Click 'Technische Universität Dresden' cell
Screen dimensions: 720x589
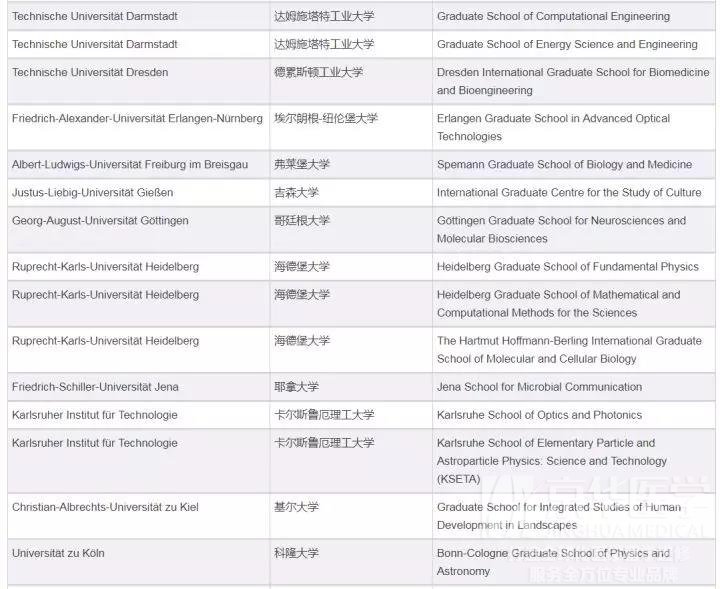(138, 81)
